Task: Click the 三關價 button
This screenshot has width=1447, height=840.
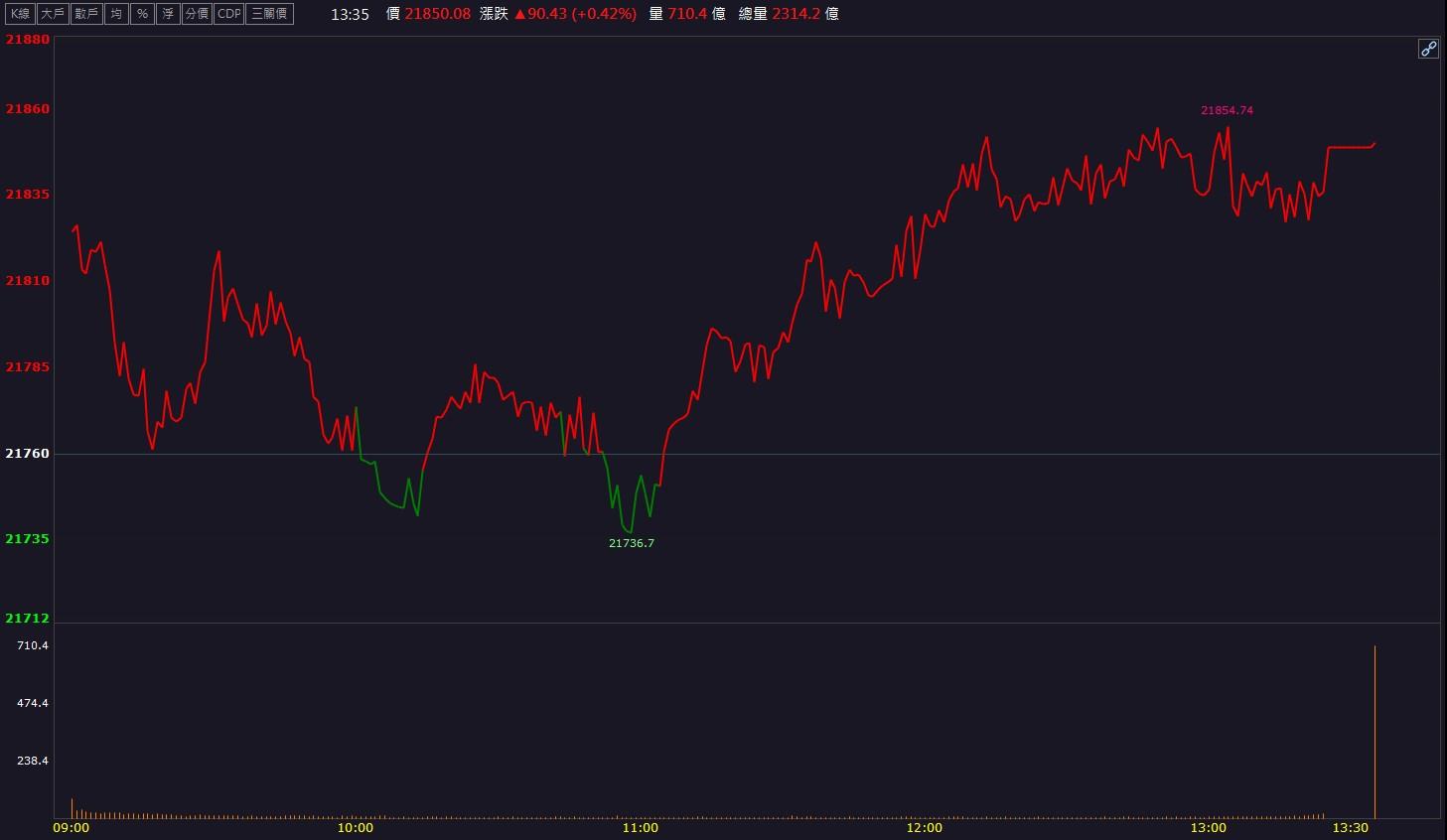Action: (x=269, y=14)
